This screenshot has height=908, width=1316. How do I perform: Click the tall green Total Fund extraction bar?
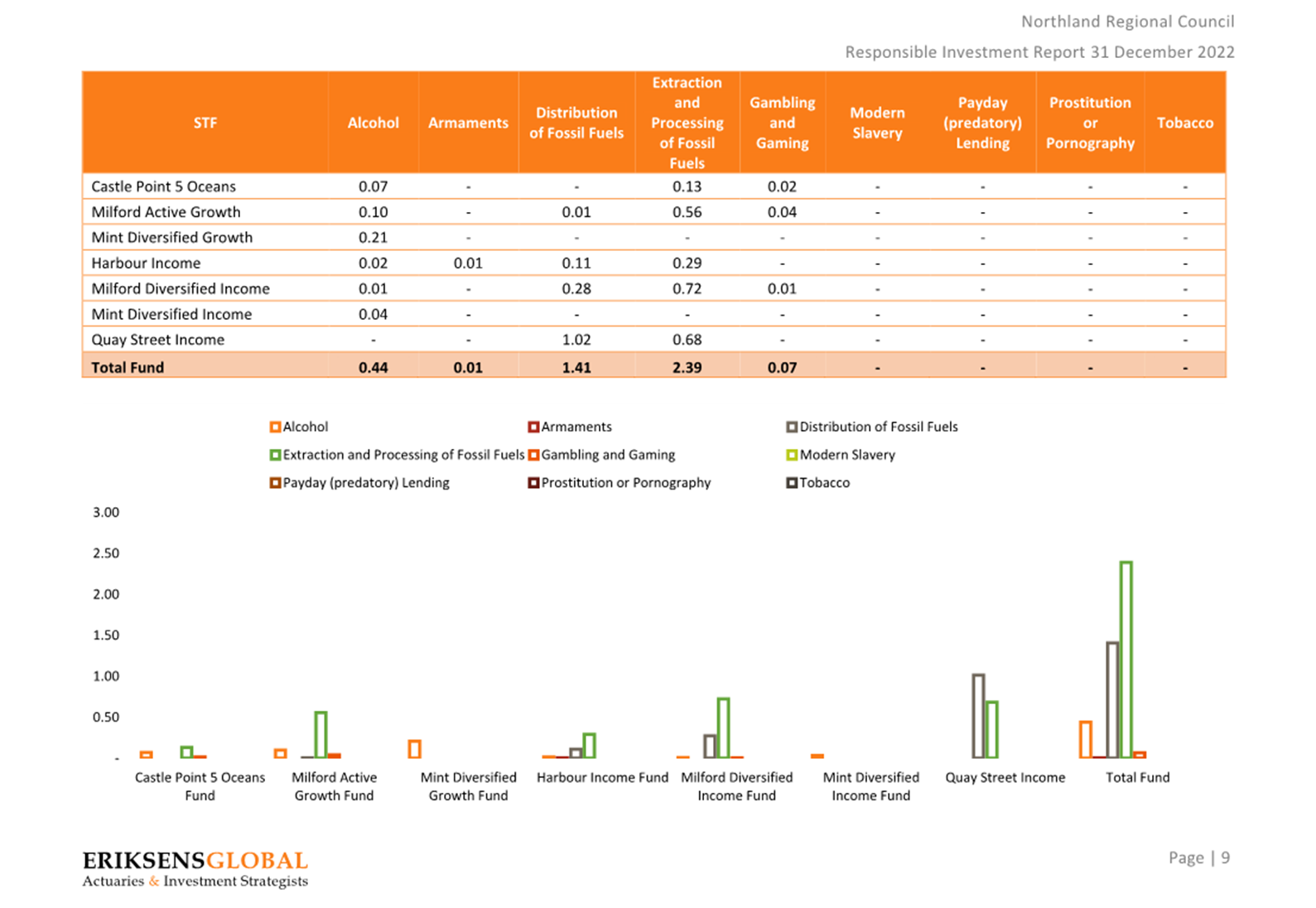point(1126,659)
